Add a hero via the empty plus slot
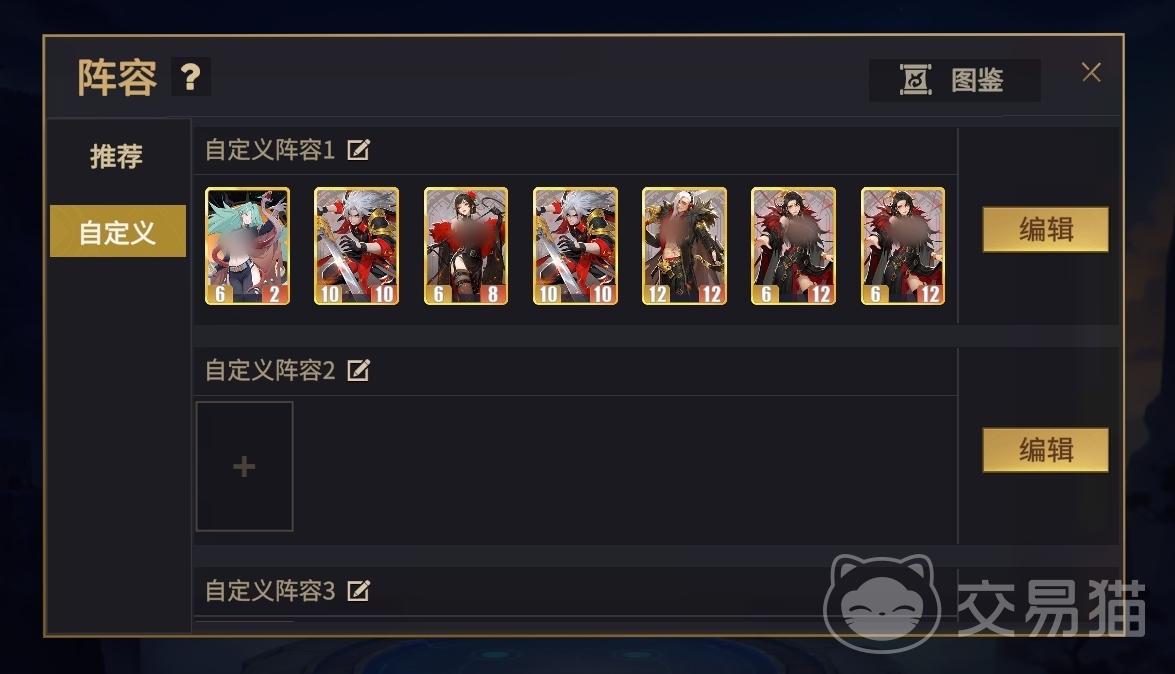The image size is (1175, 674). click(244, 466)
